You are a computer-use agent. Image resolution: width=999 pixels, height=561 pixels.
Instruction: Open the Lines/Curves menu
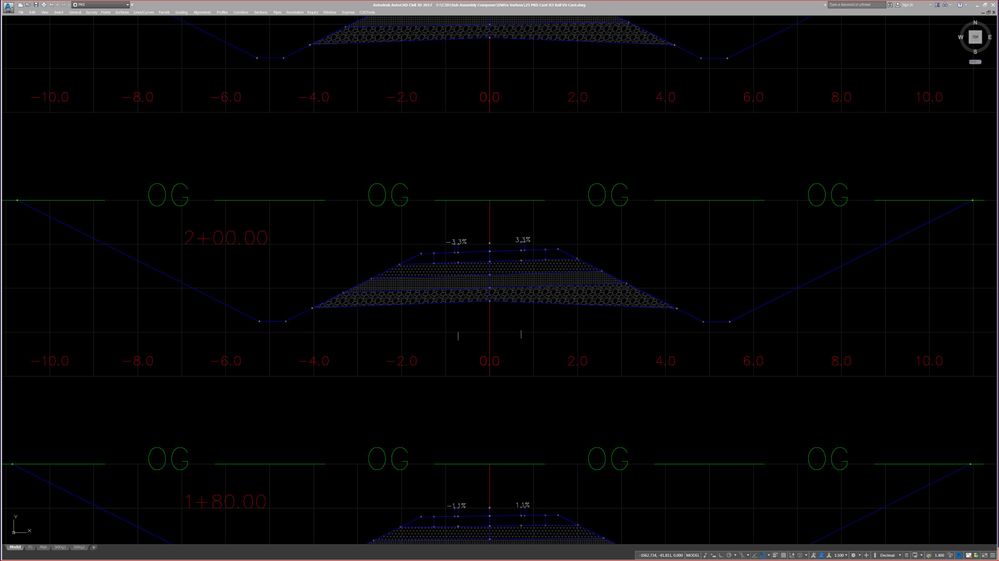click(x=143, y=12)
